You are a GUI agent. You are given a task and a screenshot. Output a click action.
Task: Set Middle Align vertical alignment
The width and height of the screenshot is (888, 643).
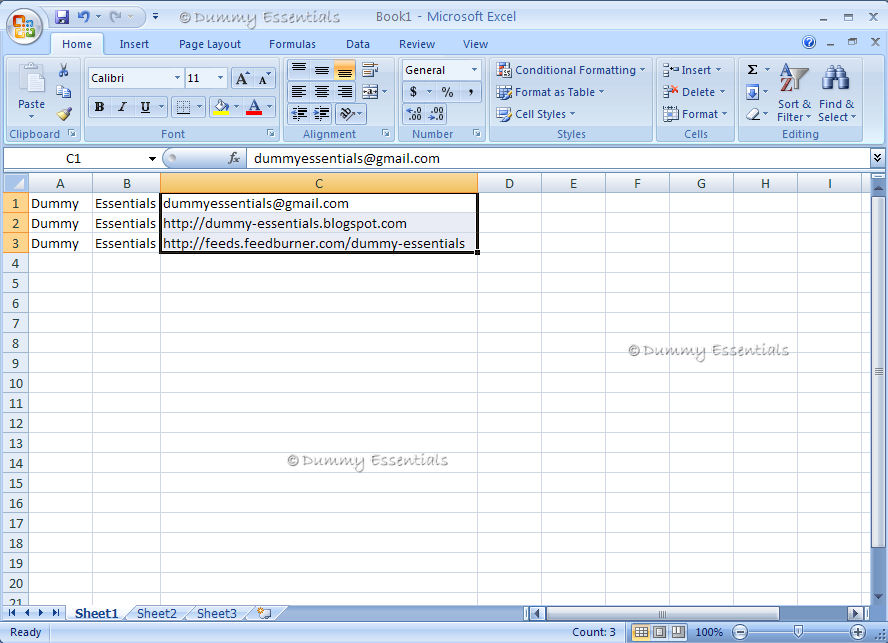(x=322, y=70)
